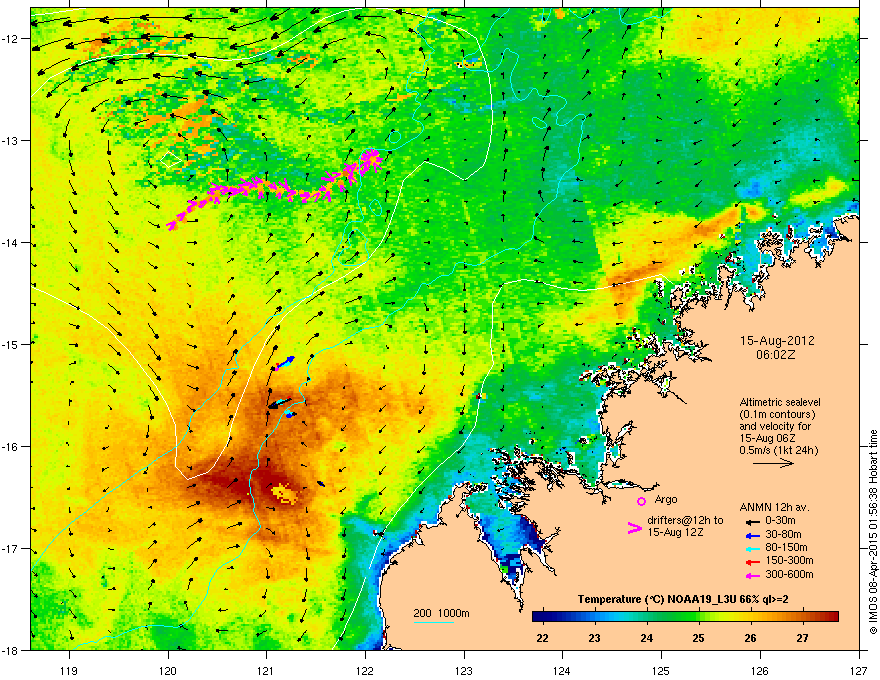Click latitude axis label -18
This screenshot has height=680, width=880.
(11, 650)
